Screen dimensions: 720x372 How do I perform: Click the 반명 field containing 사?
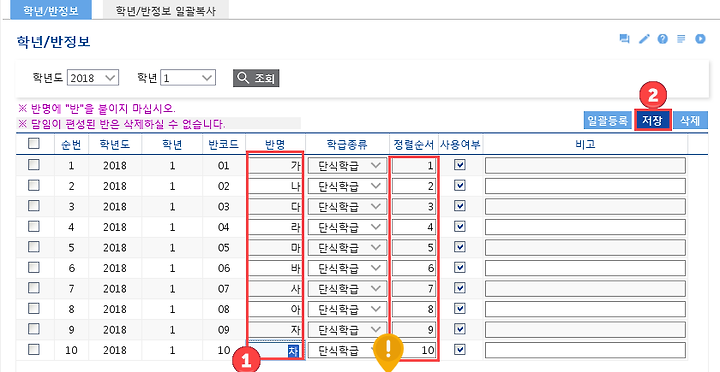275,289
